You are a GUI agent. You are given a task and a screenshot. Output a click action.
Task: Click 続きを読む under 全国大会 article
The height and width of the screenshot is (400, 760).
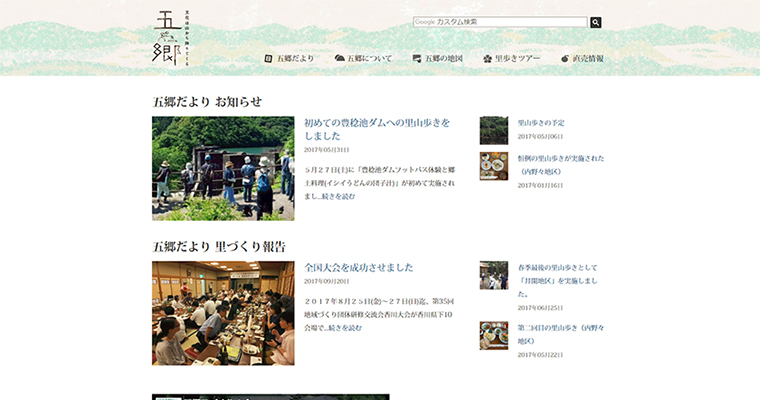(x=345, y=328)
